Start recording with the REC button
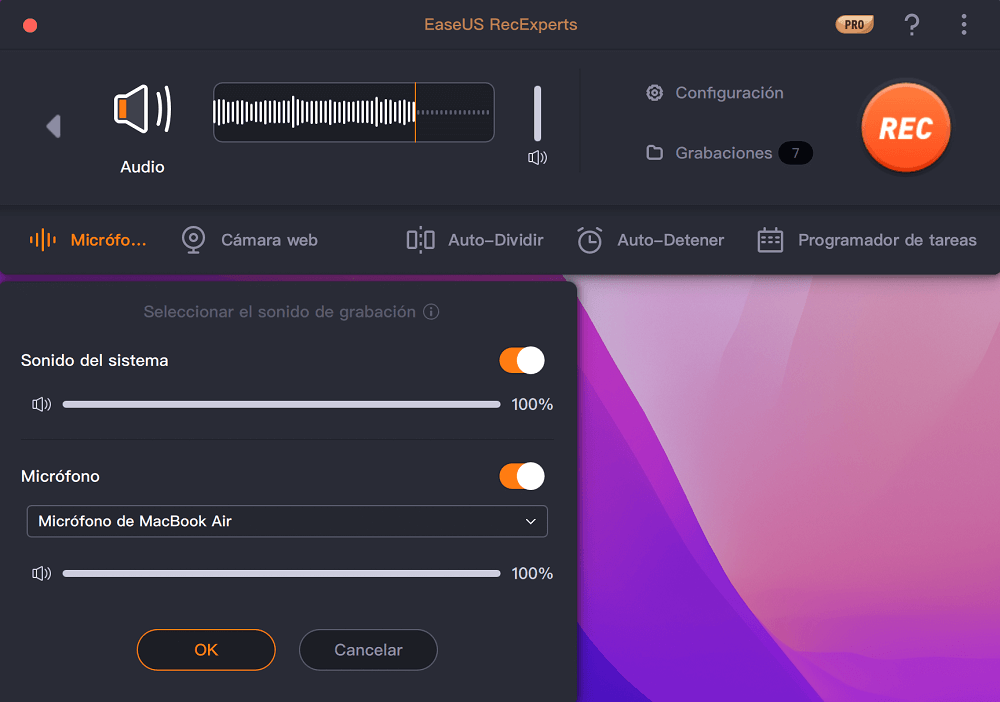Screen dimensions: 1000x702 [906, 128]
